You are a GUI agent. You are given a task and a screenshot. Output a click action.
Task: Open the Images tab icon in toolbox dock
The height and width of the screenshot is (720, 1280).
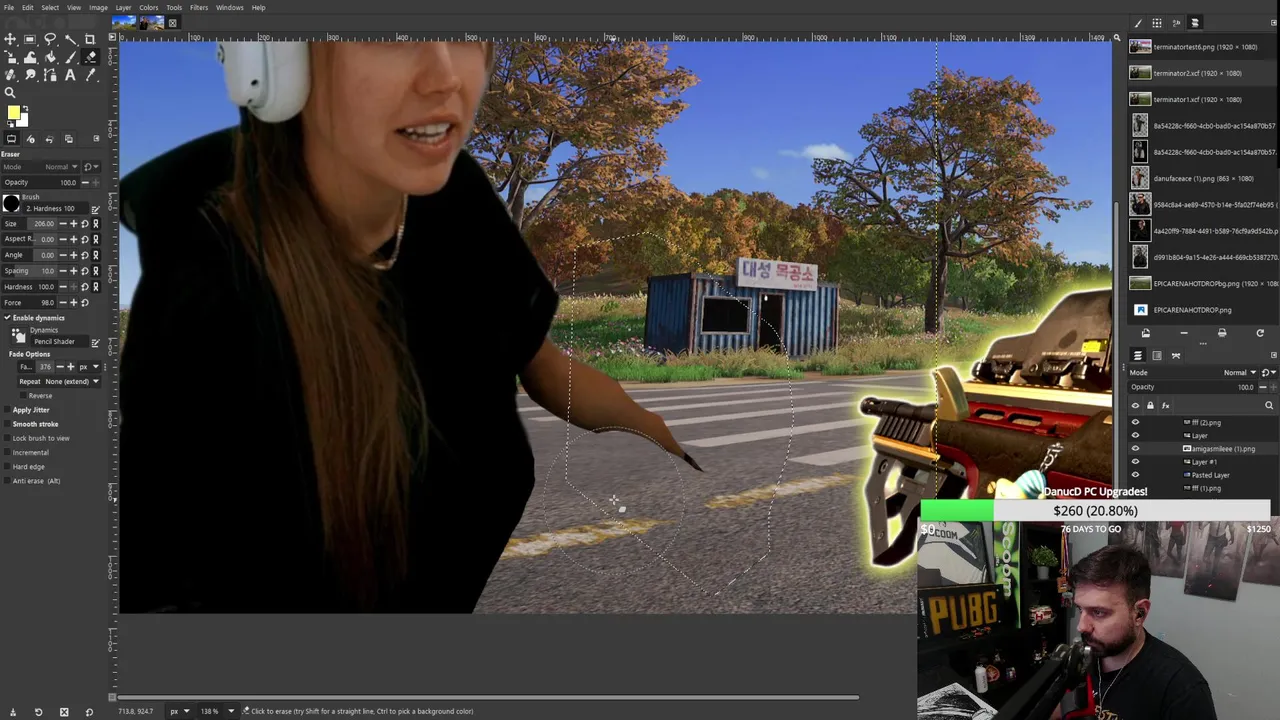[x=68, y=139]
